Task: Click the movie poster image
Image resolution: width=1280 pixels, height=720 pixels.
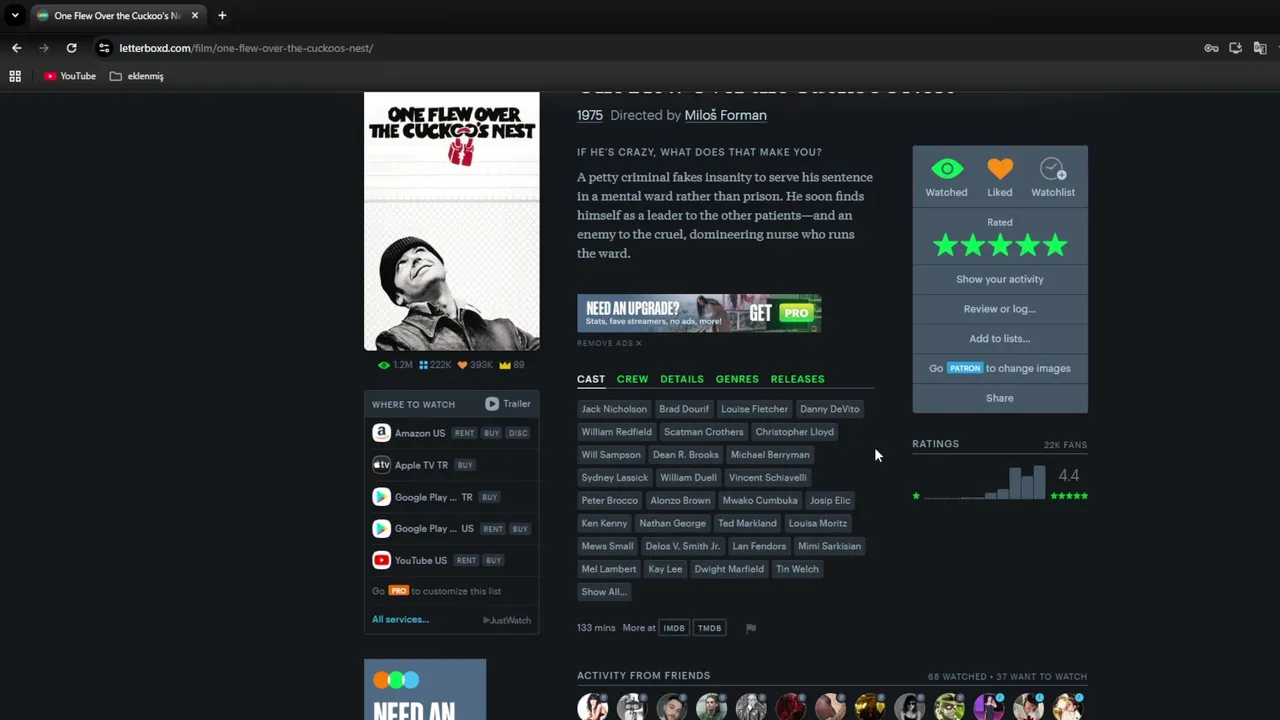Action: (x=451, y=221)
